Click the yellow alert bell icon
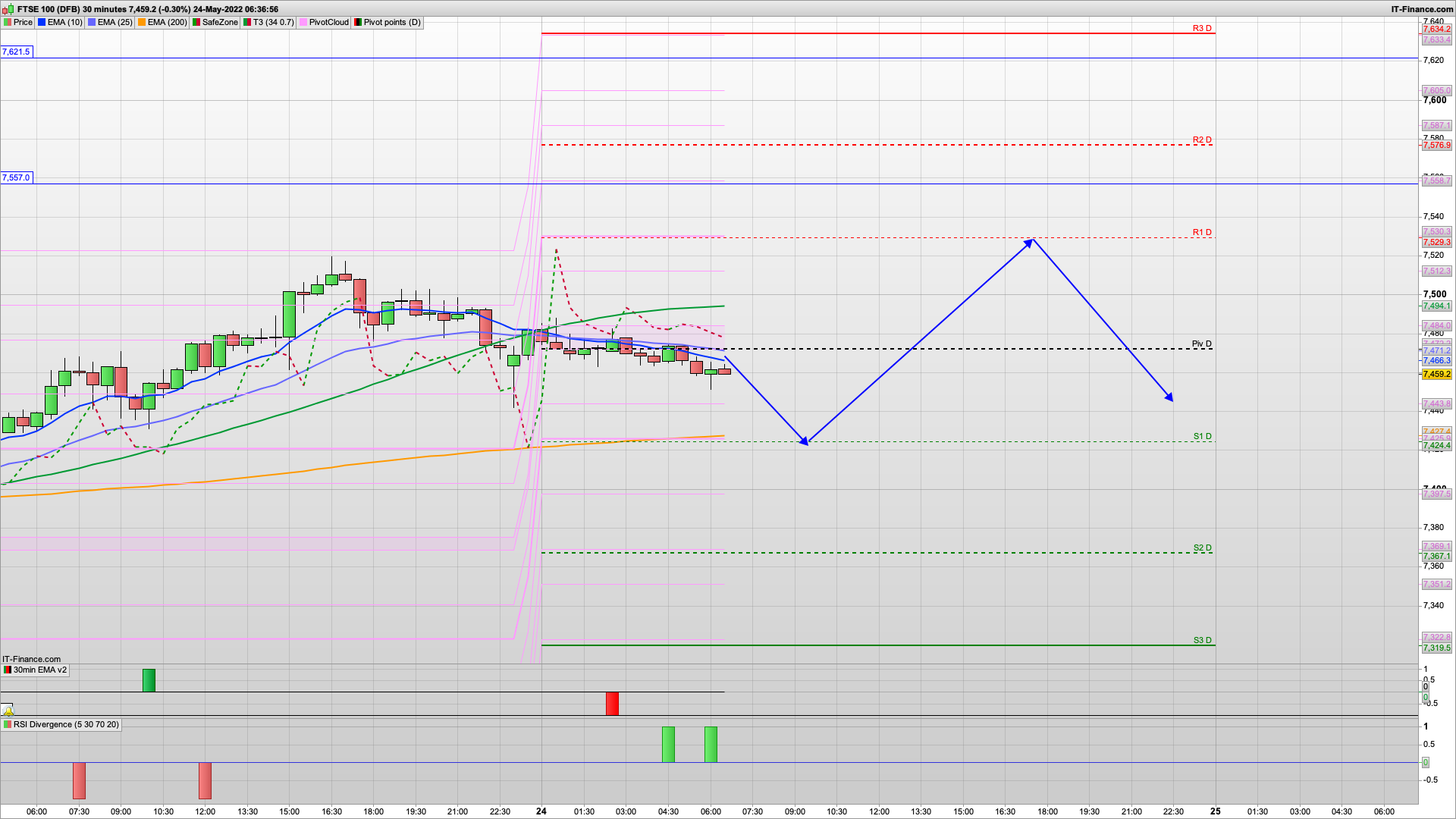Image resolution: width=1456 pixels, height=819 pixels. click(x=8, y=711)
